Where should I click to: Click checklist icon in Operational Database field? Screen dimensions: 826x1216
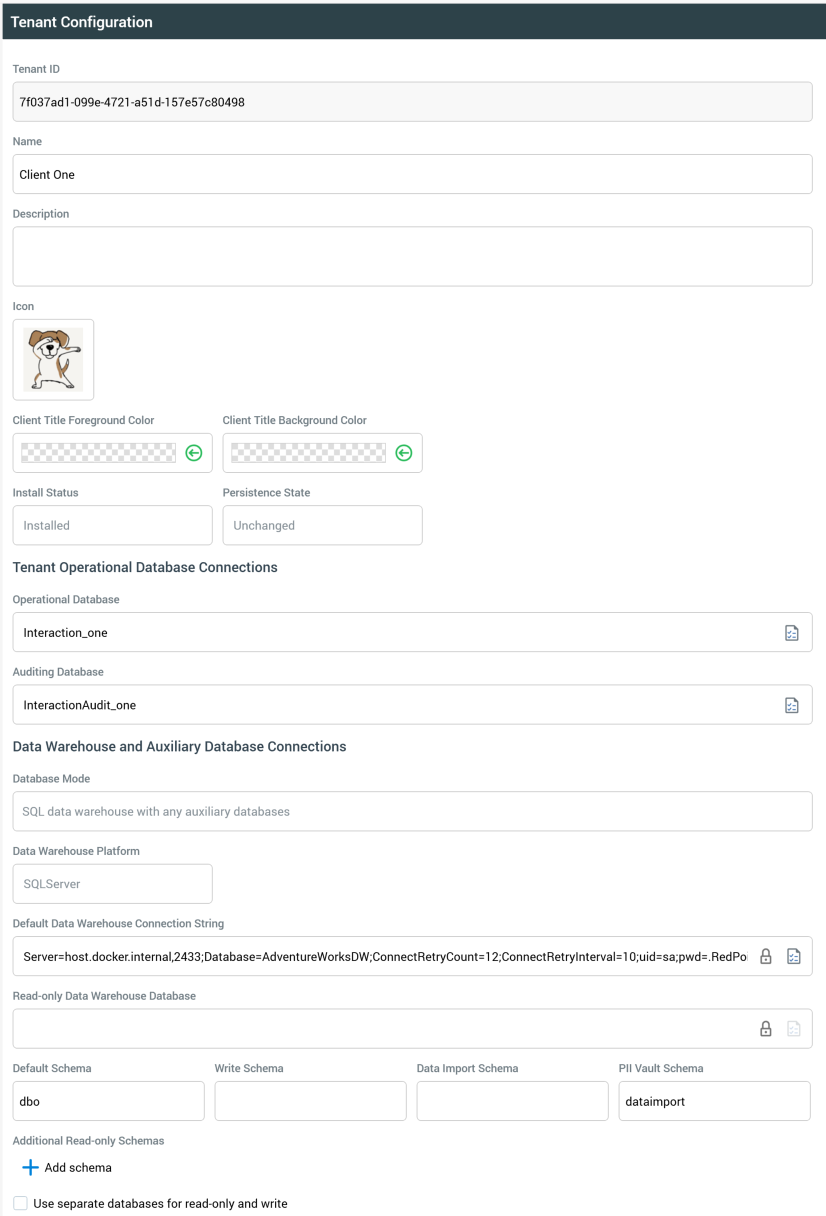click(792, 632)
